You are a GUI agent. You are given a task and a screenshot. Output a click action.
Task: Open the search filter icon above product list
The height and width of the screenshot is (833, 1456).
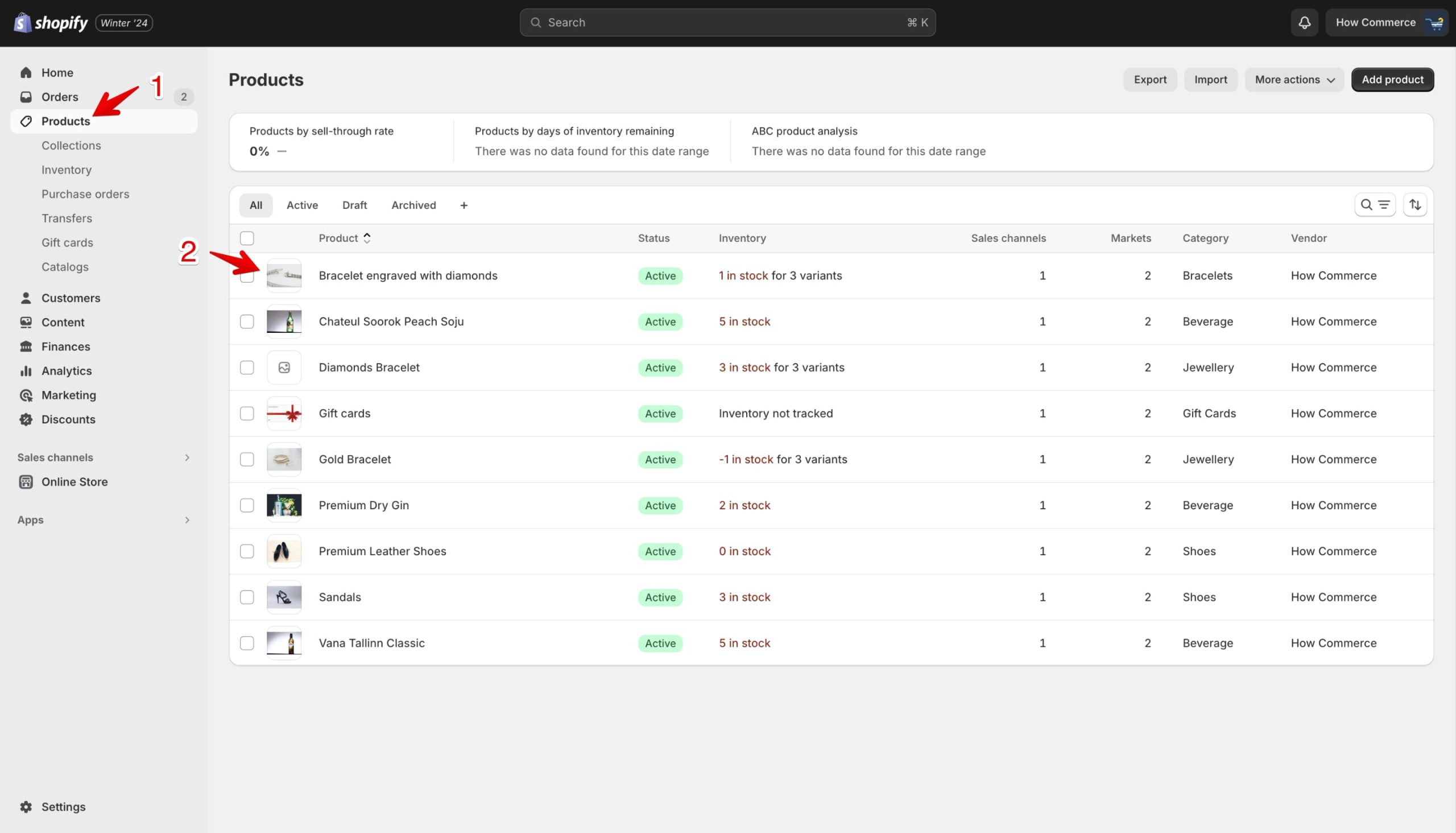1375,204
